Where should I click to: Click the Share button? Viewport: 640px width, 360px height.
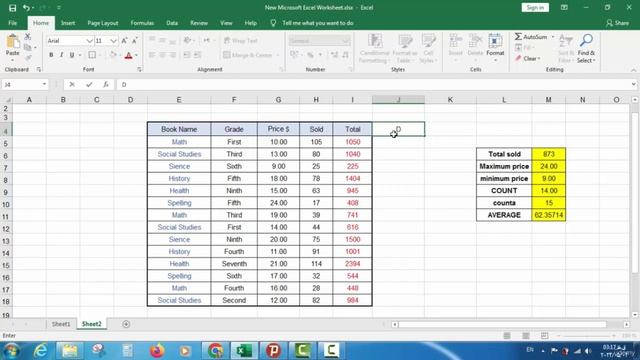617,23
